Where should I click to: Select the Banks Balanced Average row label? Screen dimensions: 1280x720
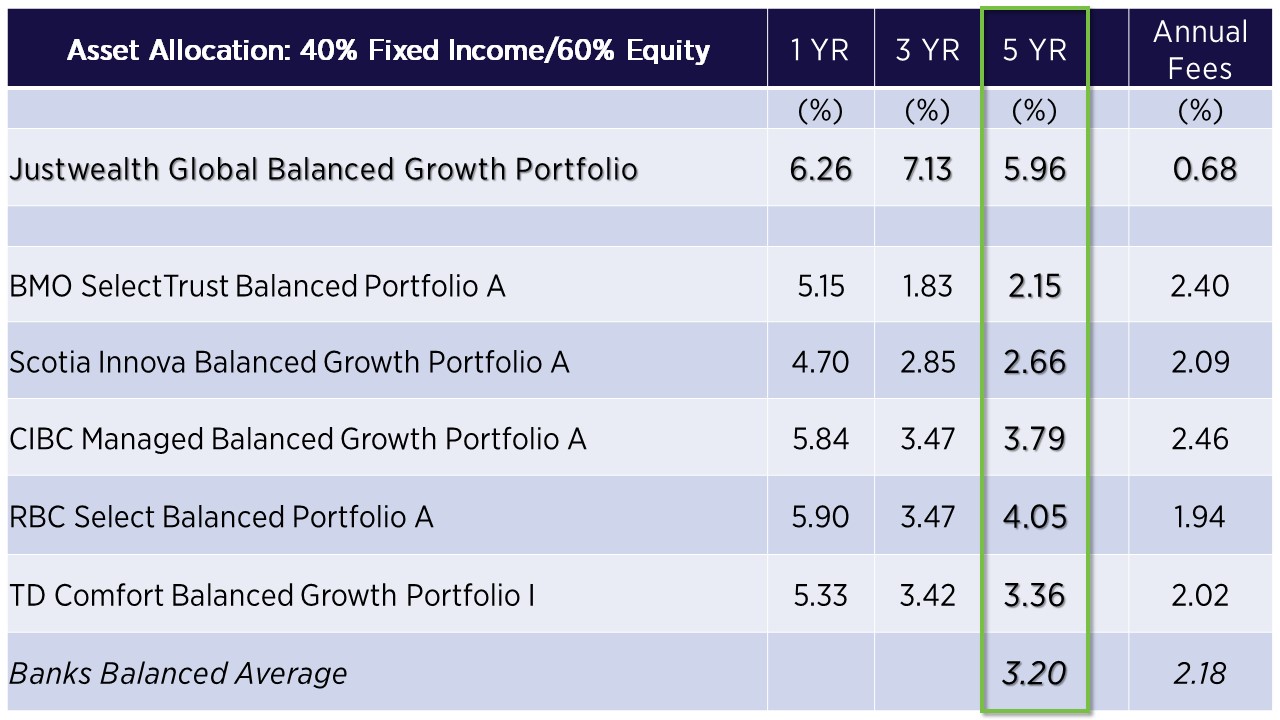click(x=178, y=674)
